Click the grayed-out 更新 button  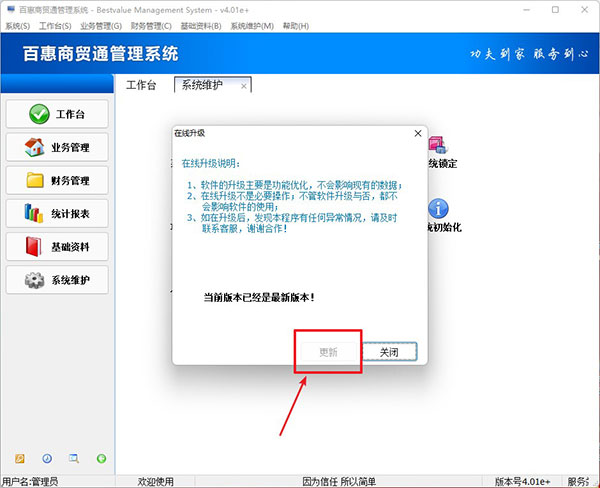[328, 352]
